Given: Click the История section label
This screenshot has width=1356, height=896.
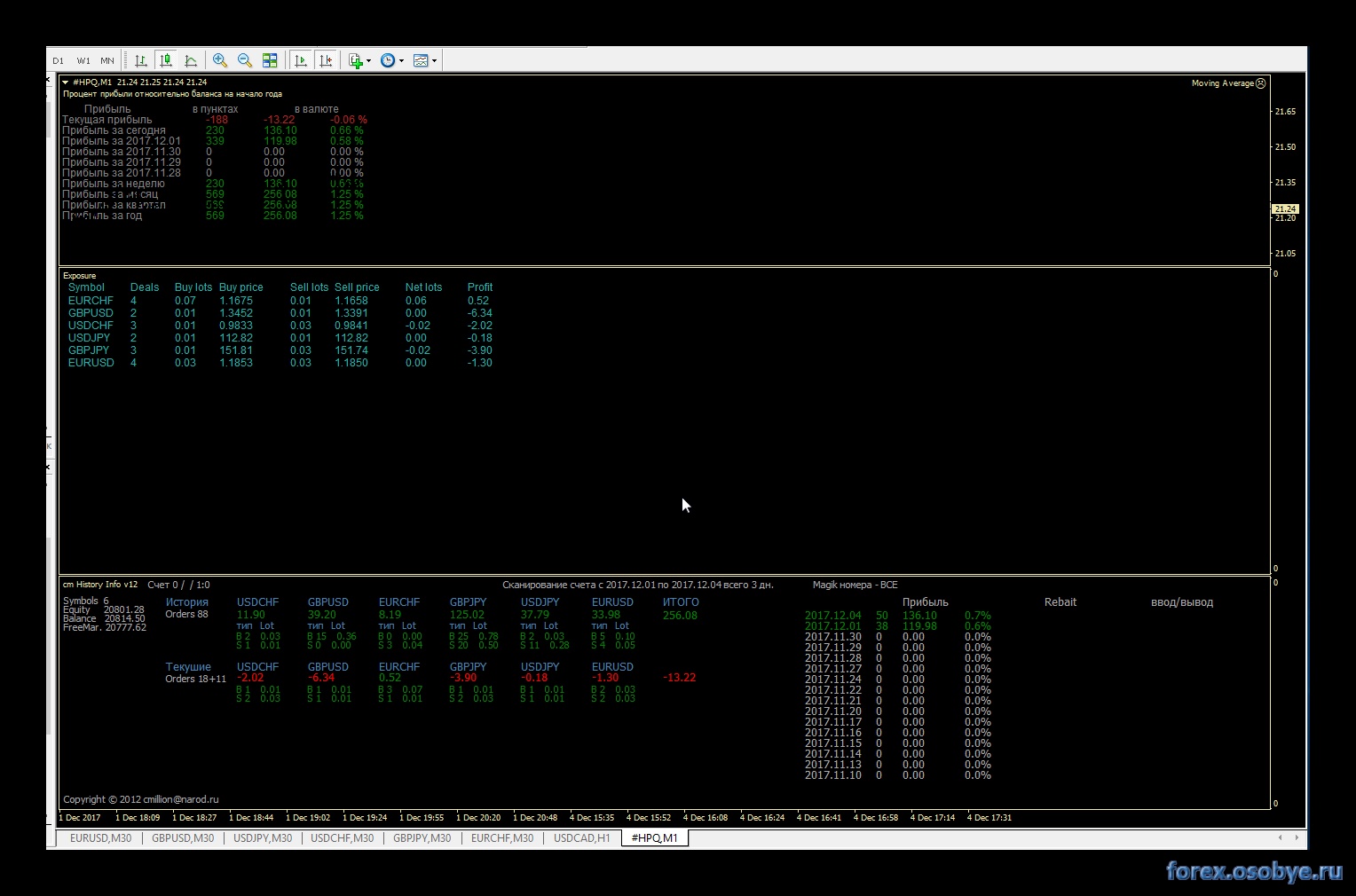Looking at the screenshot, I should 186,602.
